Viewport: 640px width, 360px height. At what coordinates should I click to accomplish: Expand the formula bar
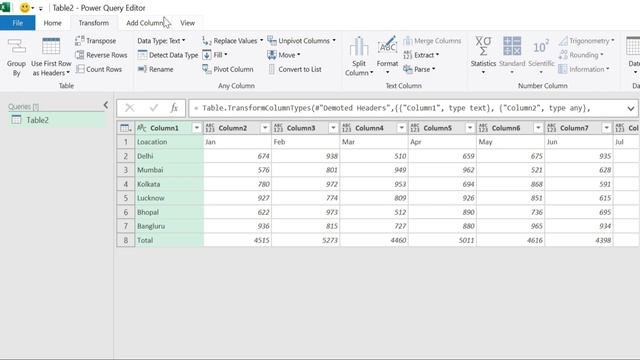click(631, 109)
